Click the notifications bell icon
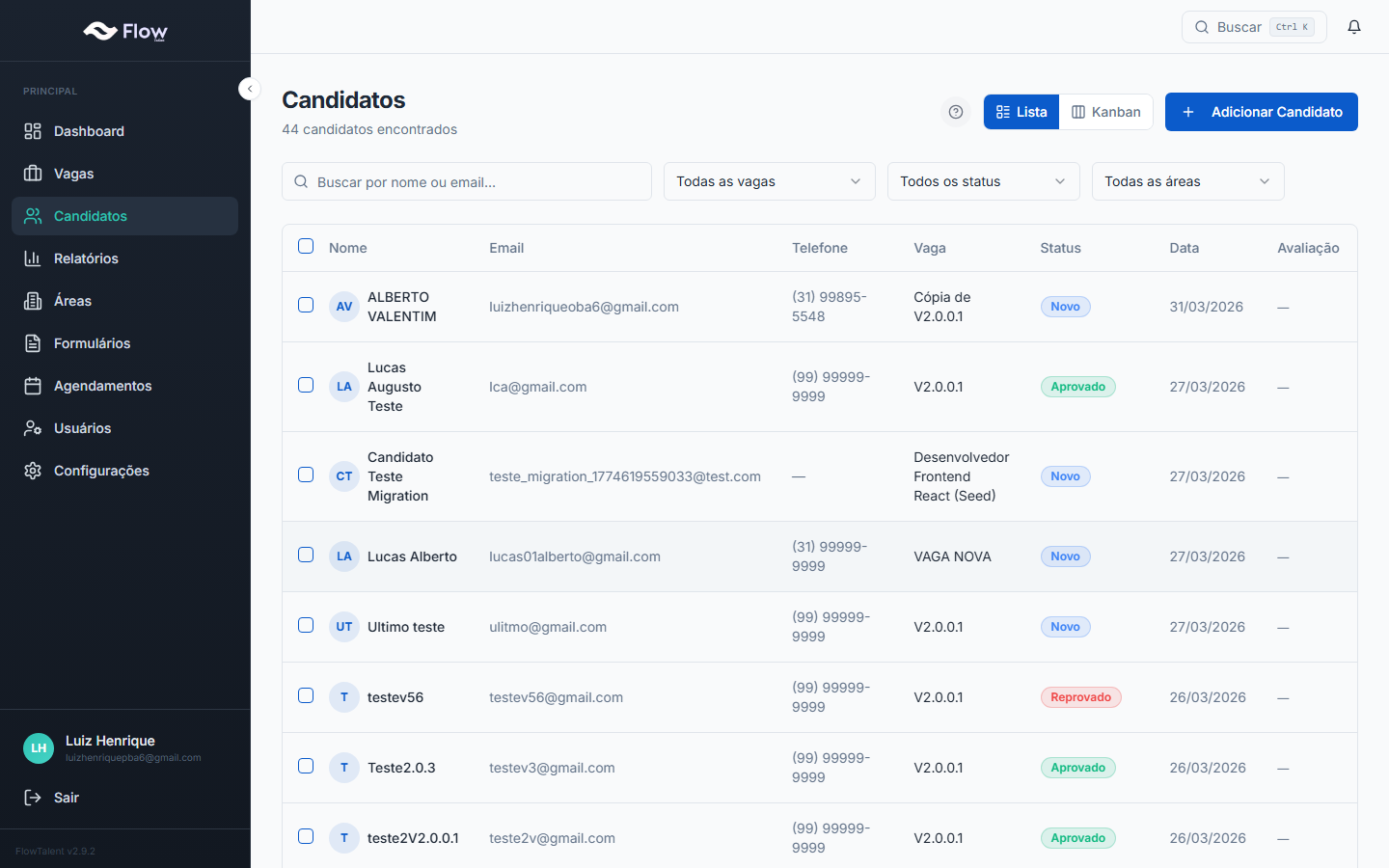 pos(1354,27)
